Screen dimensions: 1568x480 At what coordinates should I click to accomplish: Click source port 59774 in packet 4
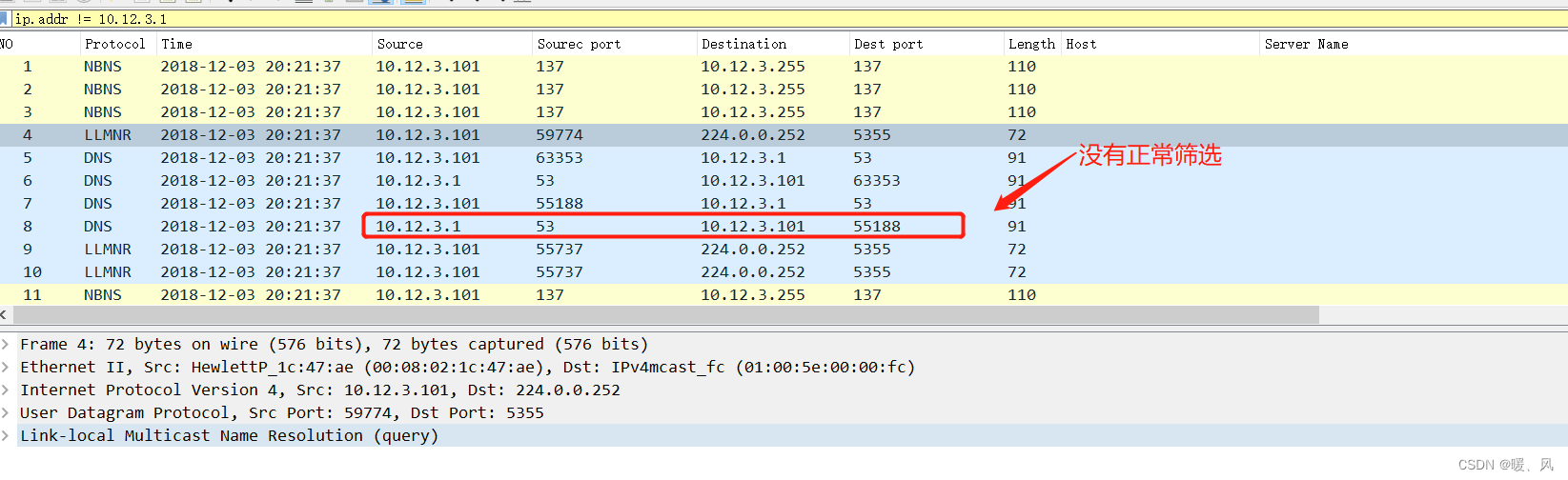click(x=560, y=135)
